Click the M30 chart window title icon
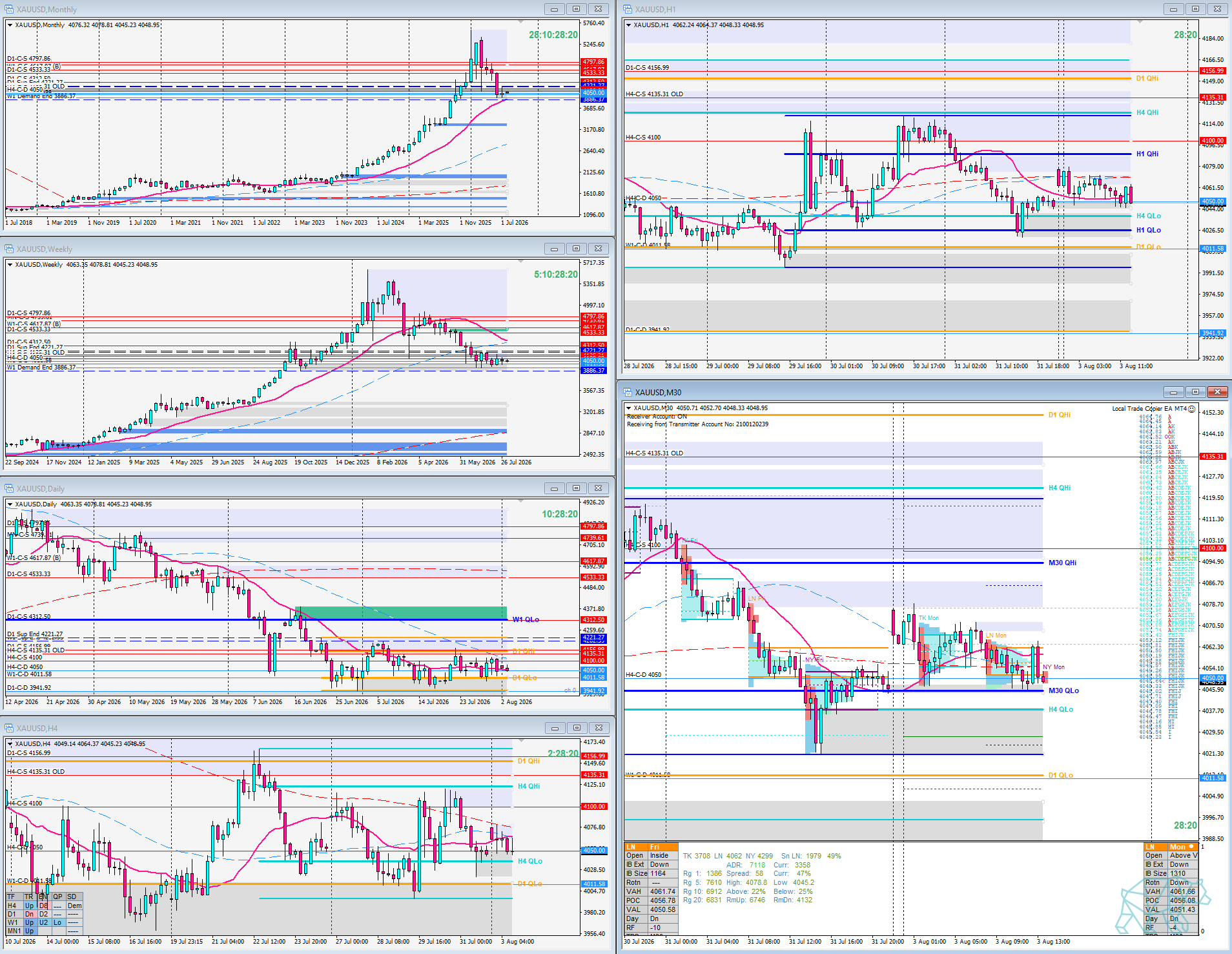 coord(627,392)
